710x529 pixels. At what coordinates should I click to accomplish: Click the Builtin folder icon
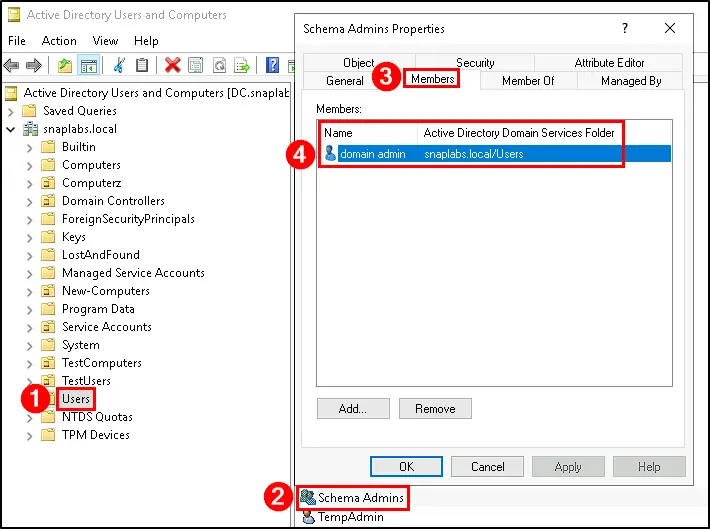point(48,147)
